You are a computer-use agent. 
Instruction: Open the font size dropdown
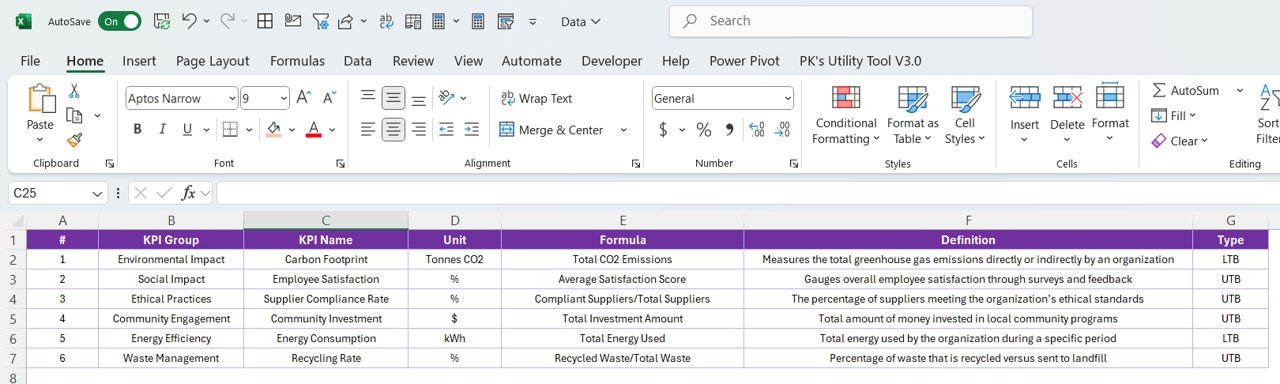tap(283, 98)
